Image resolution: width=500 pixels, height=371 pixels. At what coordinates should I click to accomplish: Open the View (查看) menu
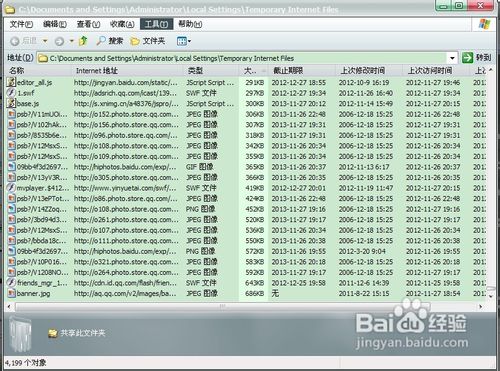click(x=88, y=24)
